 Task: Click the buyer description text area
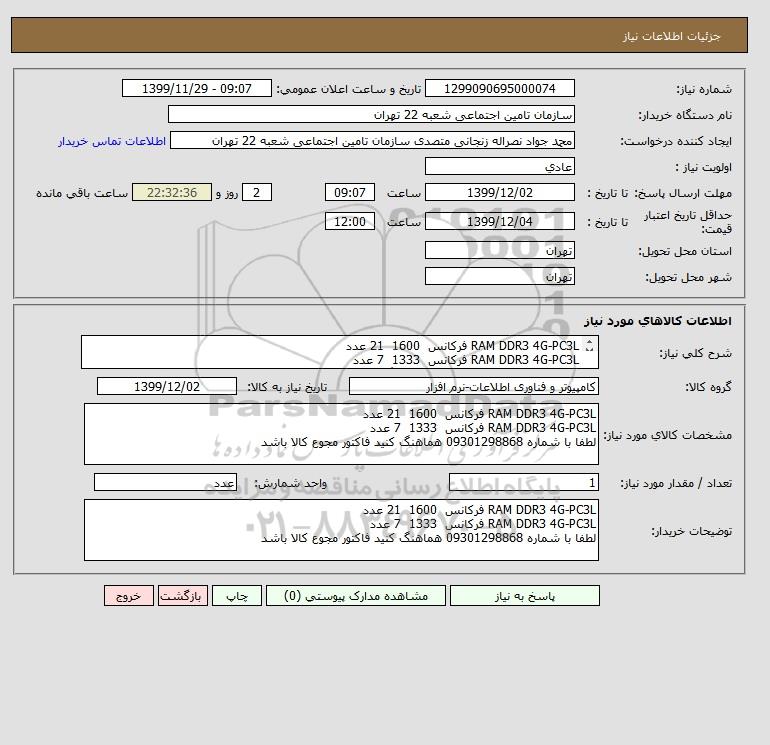(341, 530)
